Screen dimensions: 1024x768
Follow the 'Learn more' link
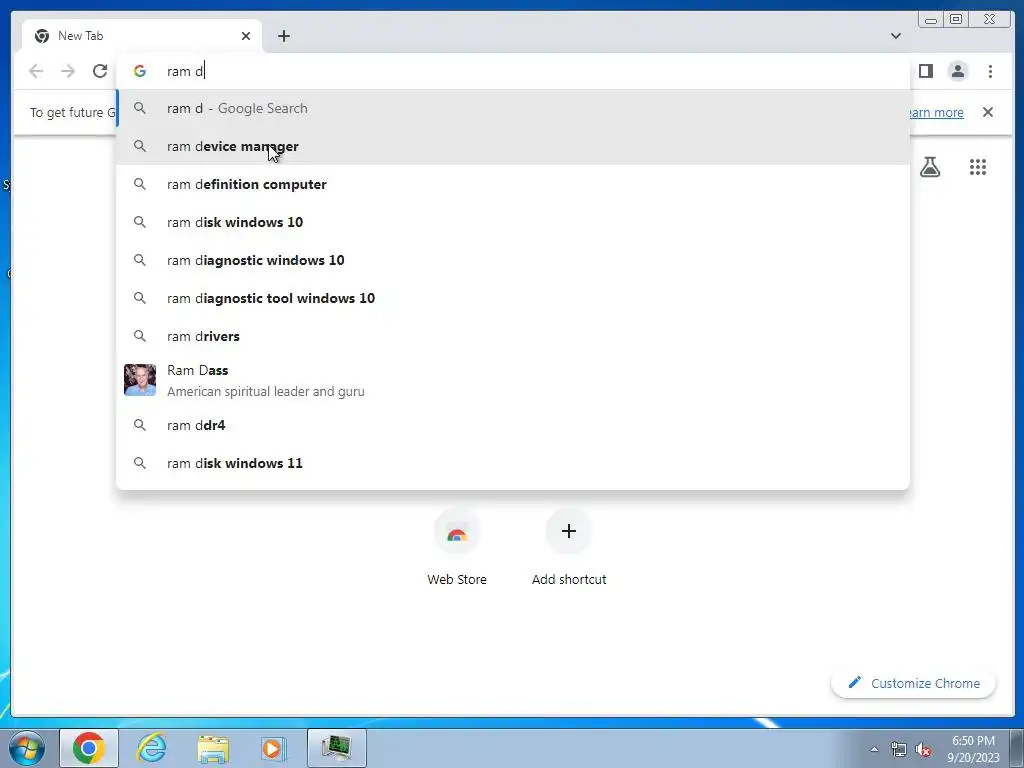(x=934, y=112)
